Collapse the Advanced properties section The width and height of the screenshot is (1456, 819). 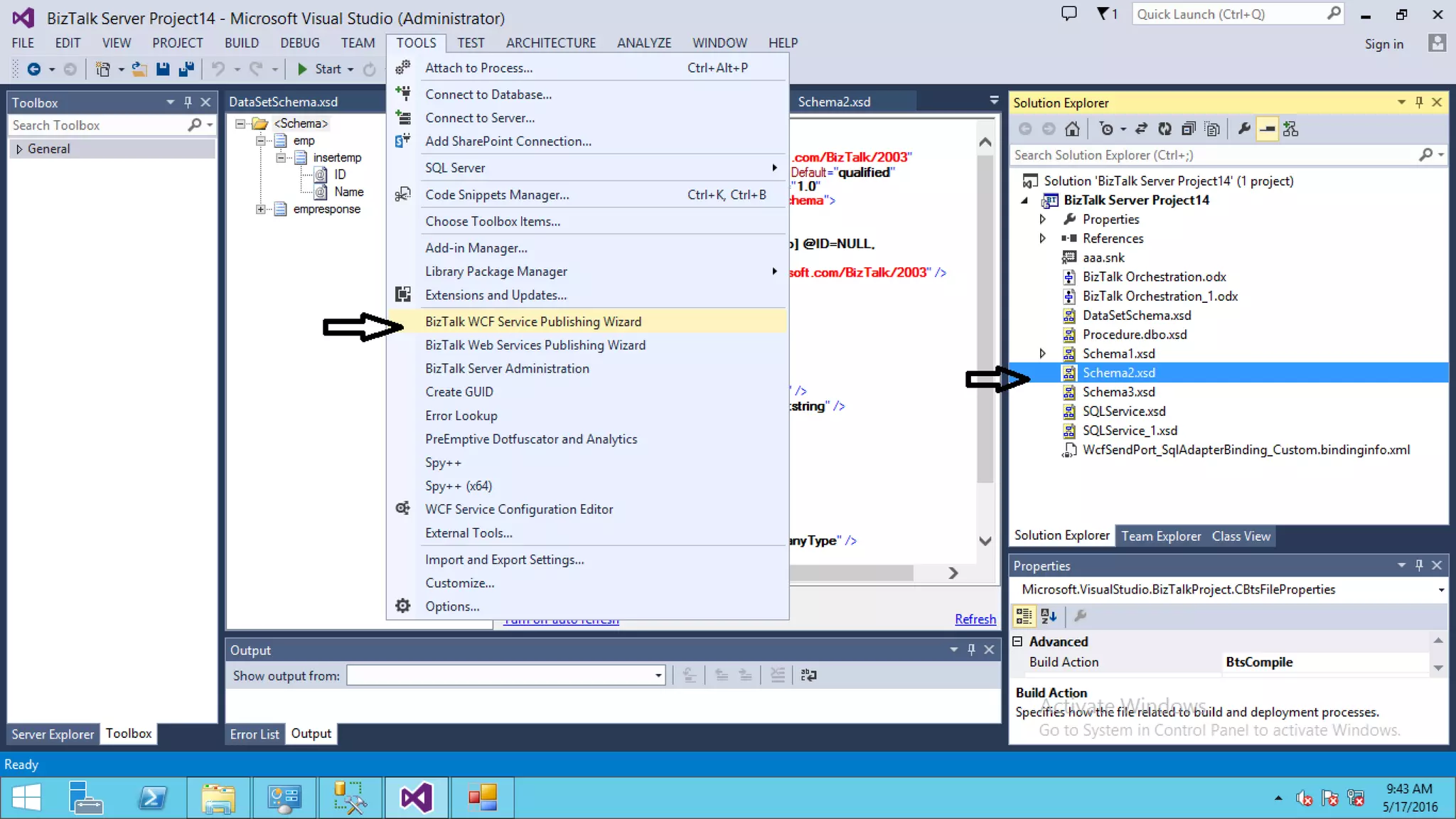[1018, 641]
